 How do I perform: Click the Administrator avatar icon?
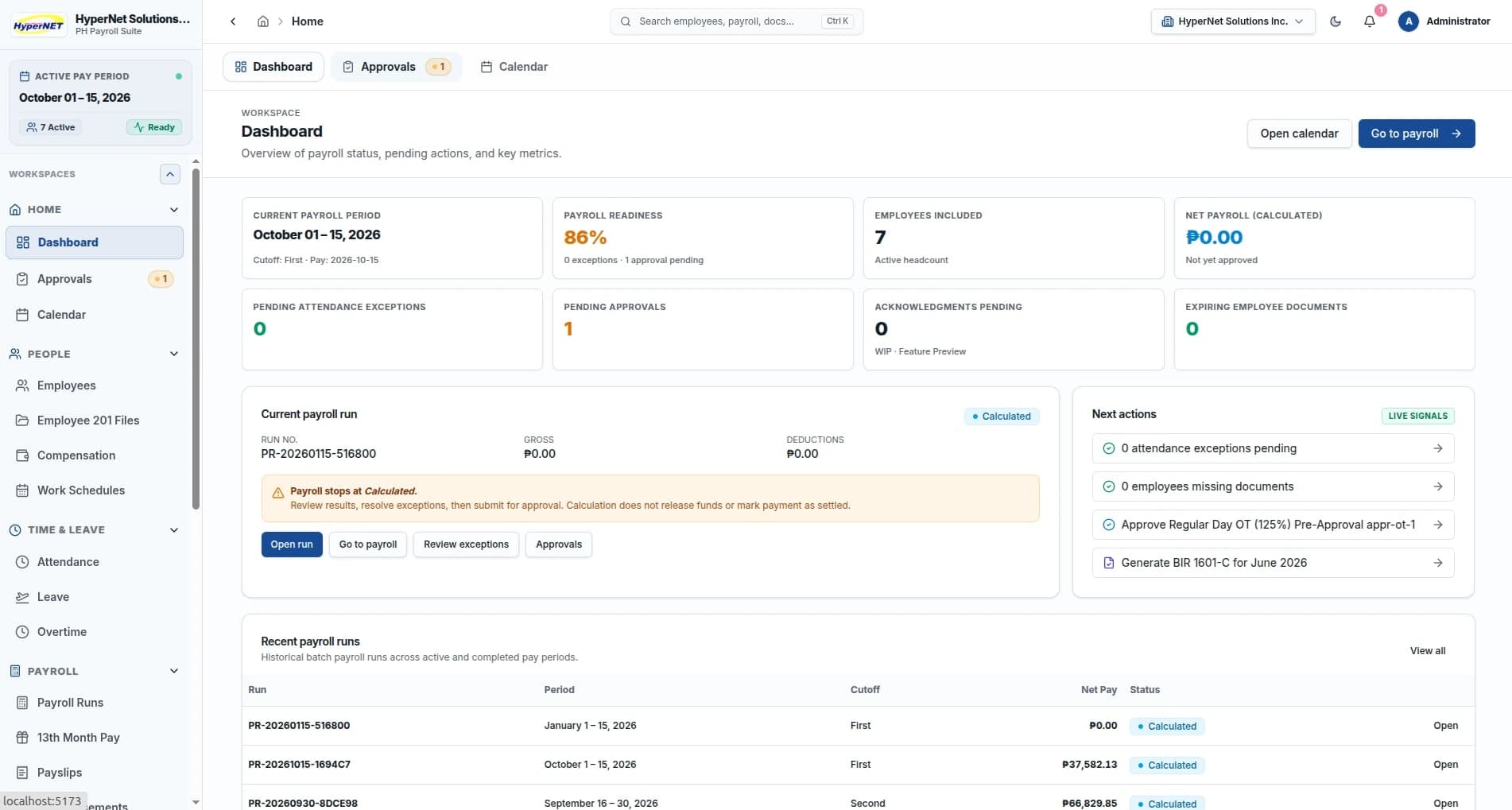[1408, 21]
